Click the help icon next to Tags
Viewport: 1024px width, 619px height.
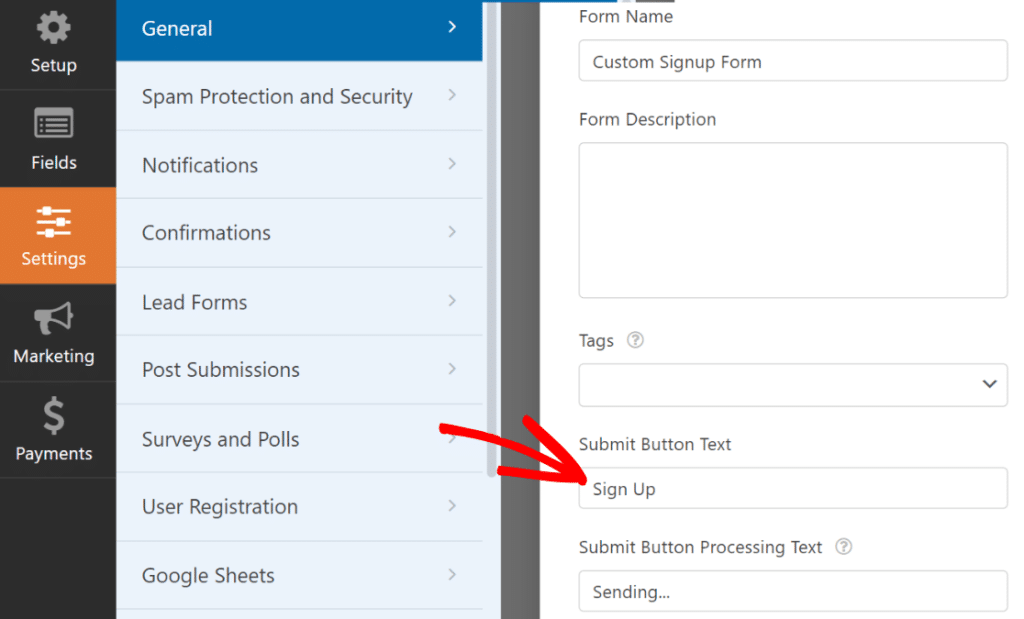coord(636,340)
